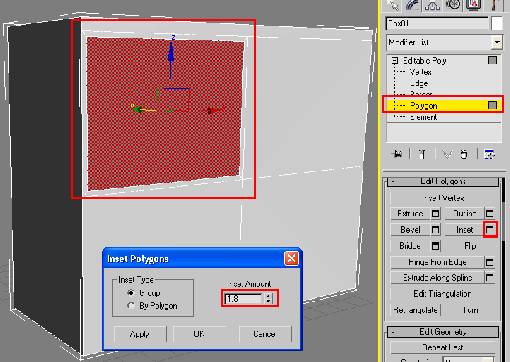
Task: Collapse the Edit Polygons rollout
Action: click(442, 181)
